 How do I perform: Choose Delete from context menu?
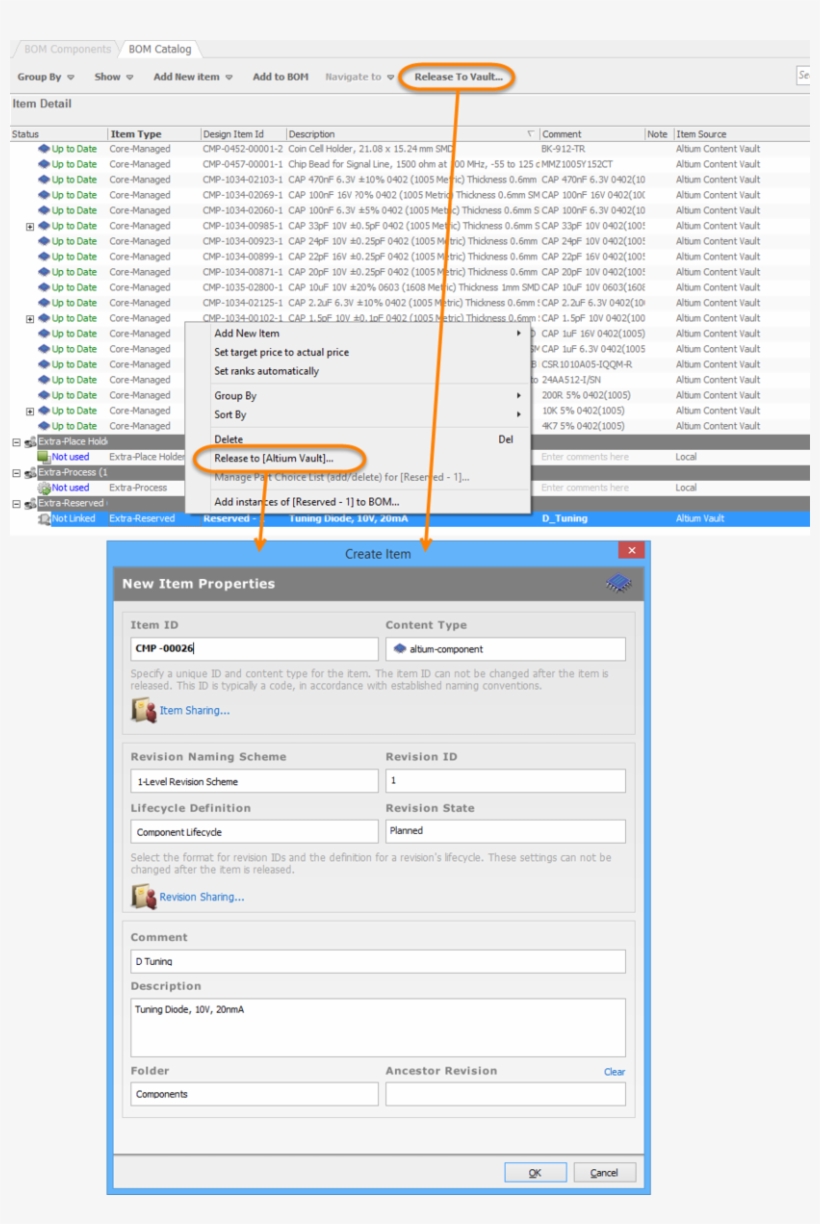[x=357, y=439]
